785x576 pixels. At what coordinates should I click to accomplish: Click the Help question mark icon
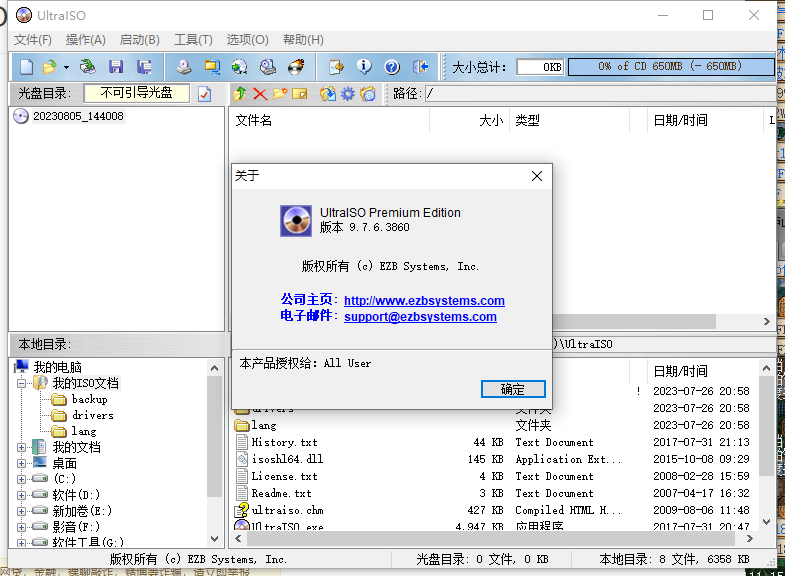click(x=392, y=67)
